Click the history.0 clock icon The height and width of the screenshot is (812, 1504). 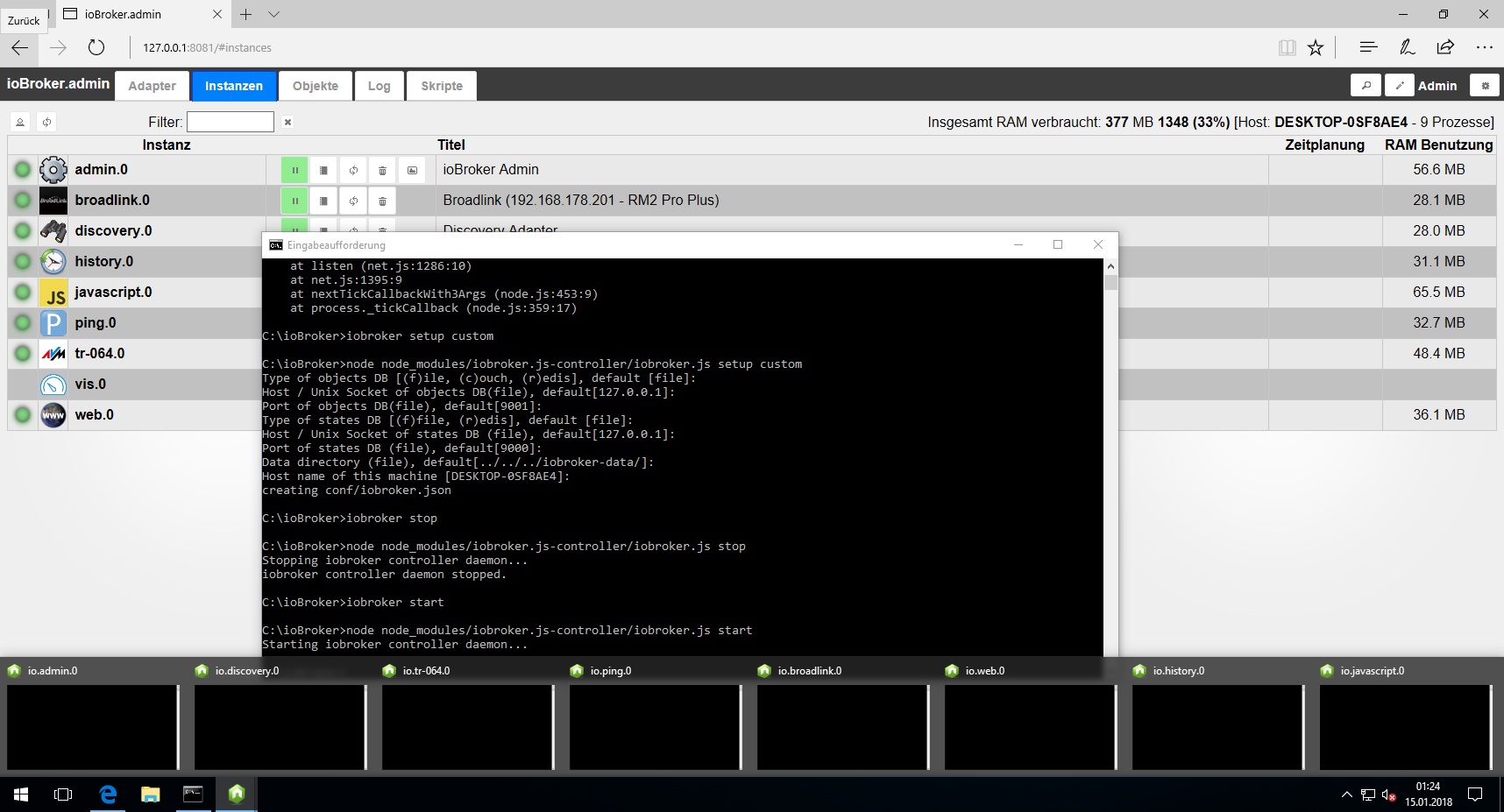click(53, 262)
